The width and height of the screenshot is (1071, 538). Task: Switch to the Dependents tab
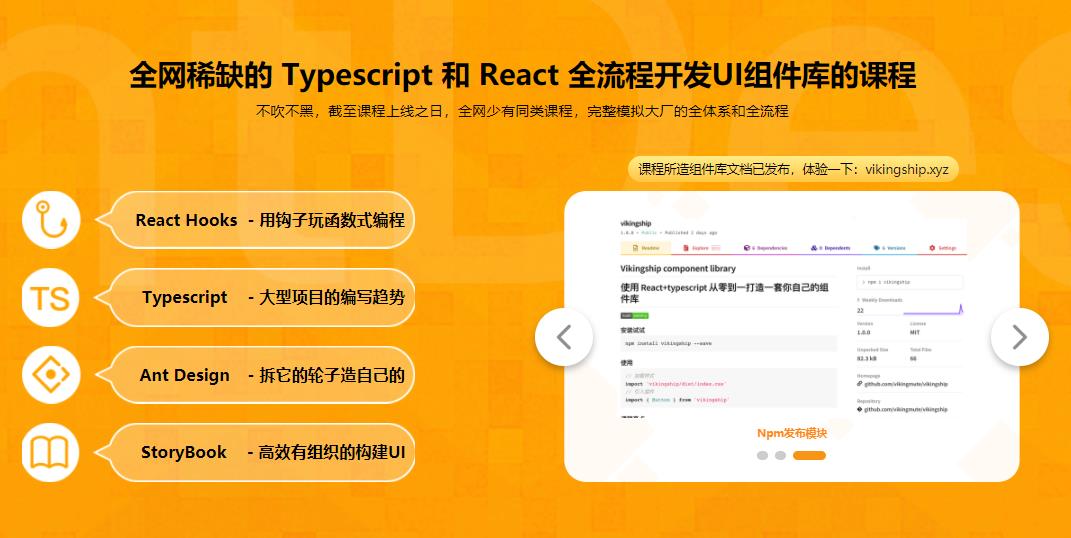click(x=830, y=248)
